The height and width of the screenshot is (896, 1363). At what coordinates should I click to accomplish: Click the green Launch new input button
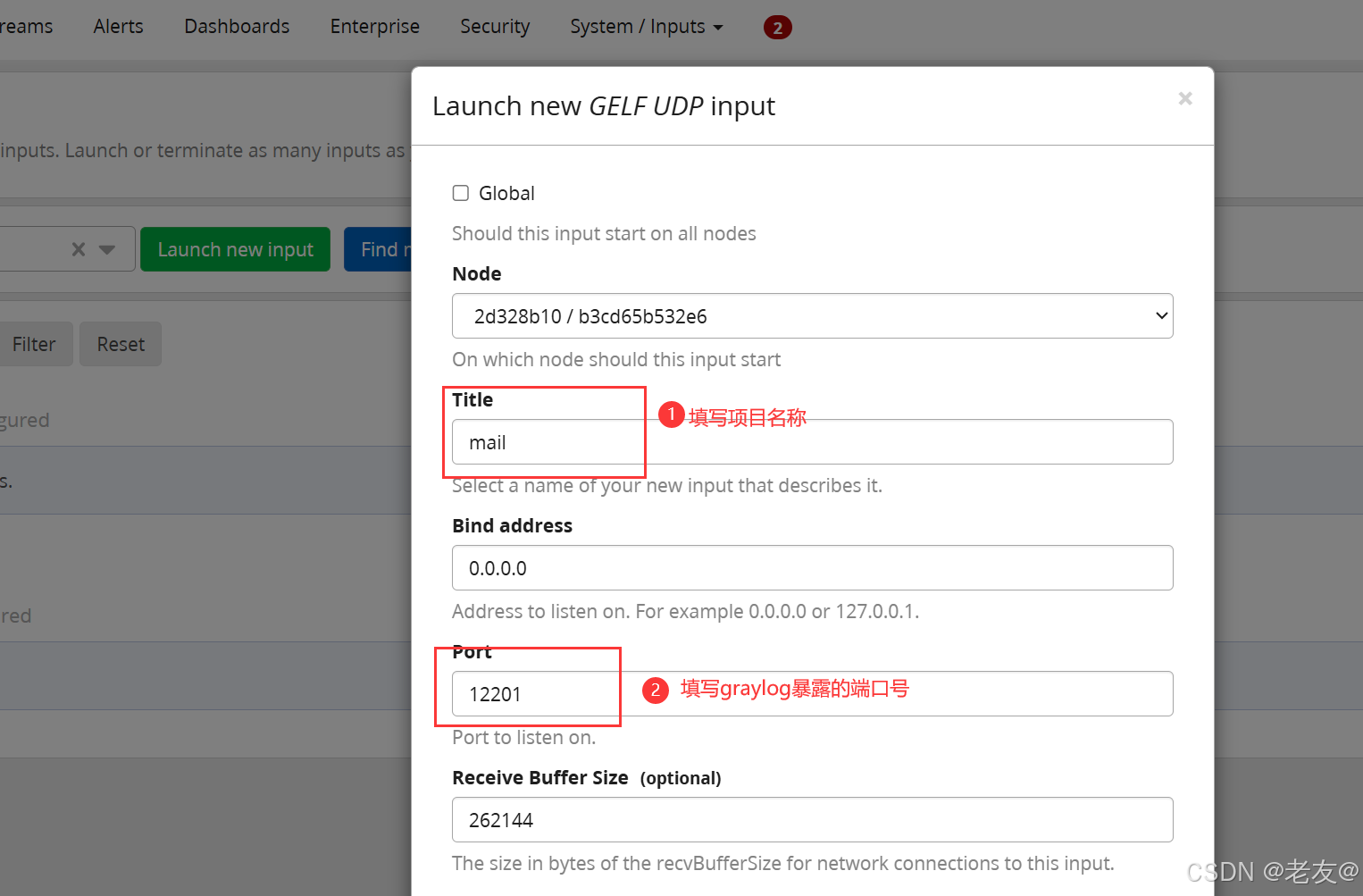pyautogui.click(x=235, y=249)
